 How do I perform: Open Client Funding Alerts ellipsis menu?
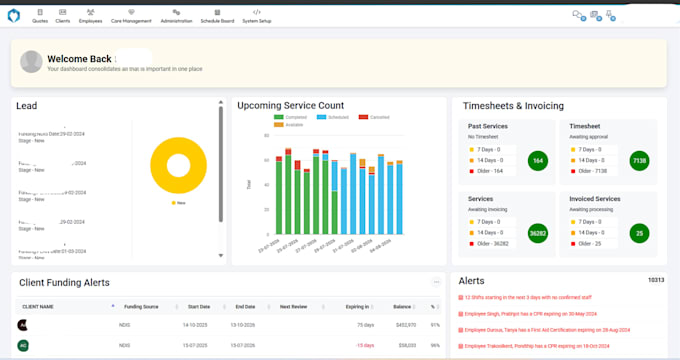point(436,282)
